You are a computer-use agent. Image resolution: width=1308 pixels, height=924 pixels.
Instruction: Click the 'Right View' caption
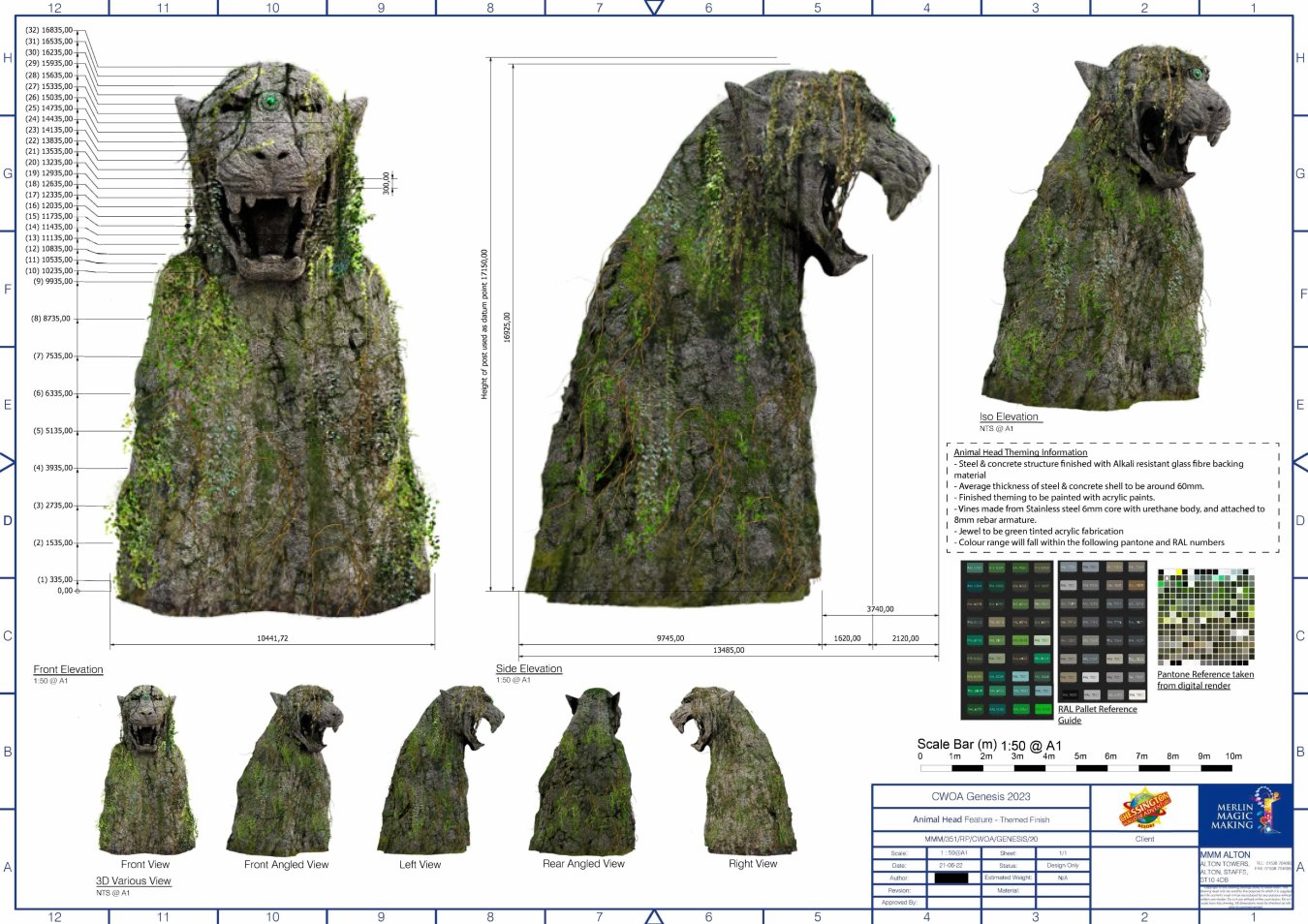click(753, 863)
